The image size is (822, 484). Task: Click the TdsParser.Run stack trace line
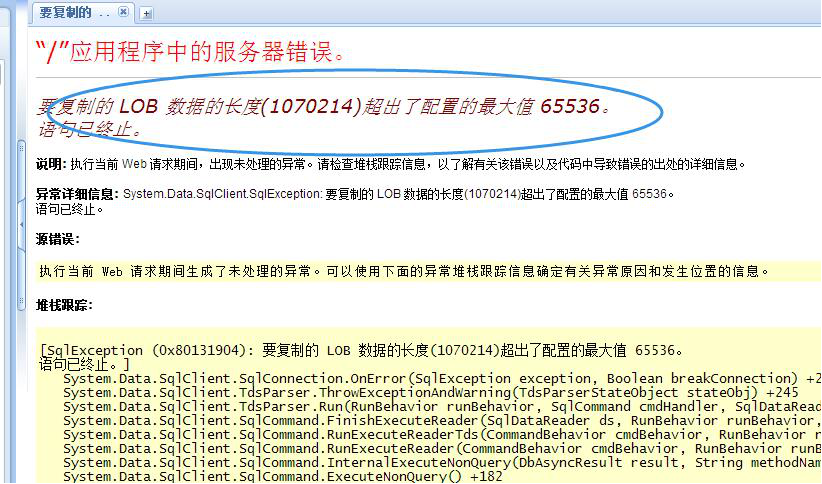[x=442, y=407]
